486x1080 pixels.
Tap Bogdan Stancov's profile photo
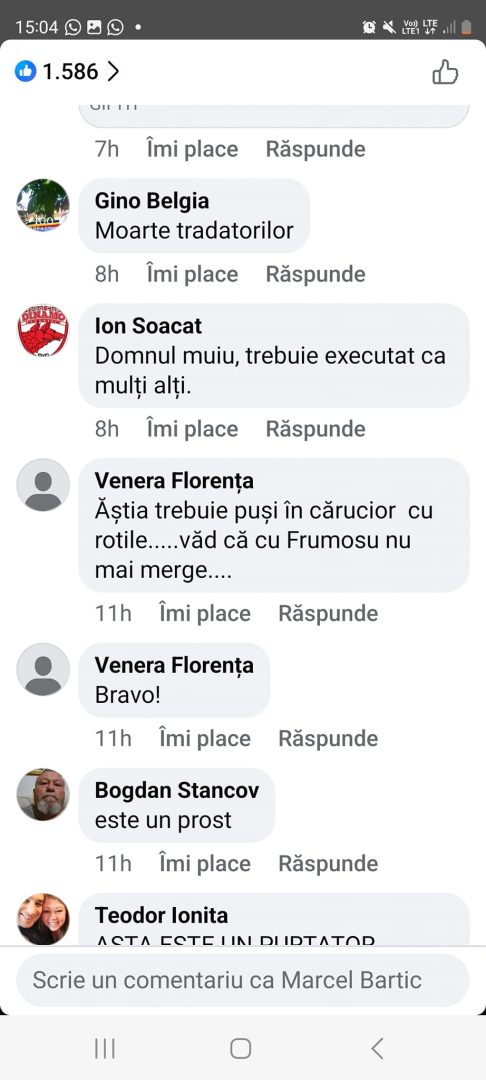click(43, 795)
